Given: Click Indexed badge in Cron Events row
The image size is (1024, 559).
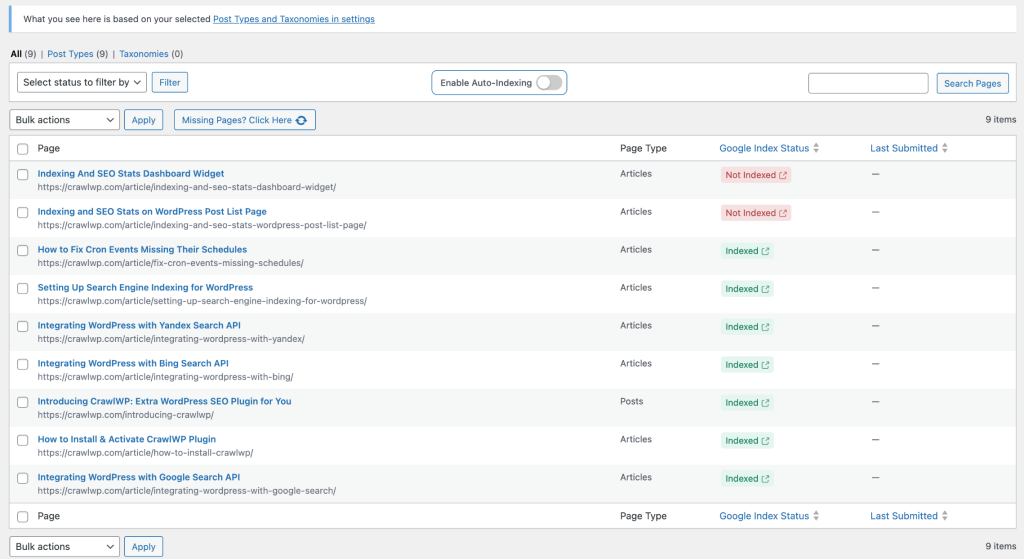Looking at the screenshot, I should 747,251.
